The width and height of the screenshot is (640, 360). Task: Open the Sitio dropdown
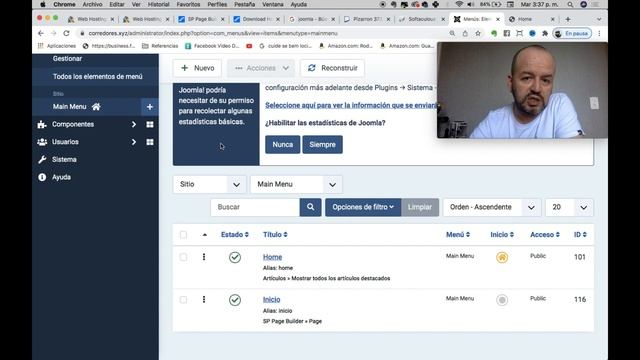(x=209, y=184)
